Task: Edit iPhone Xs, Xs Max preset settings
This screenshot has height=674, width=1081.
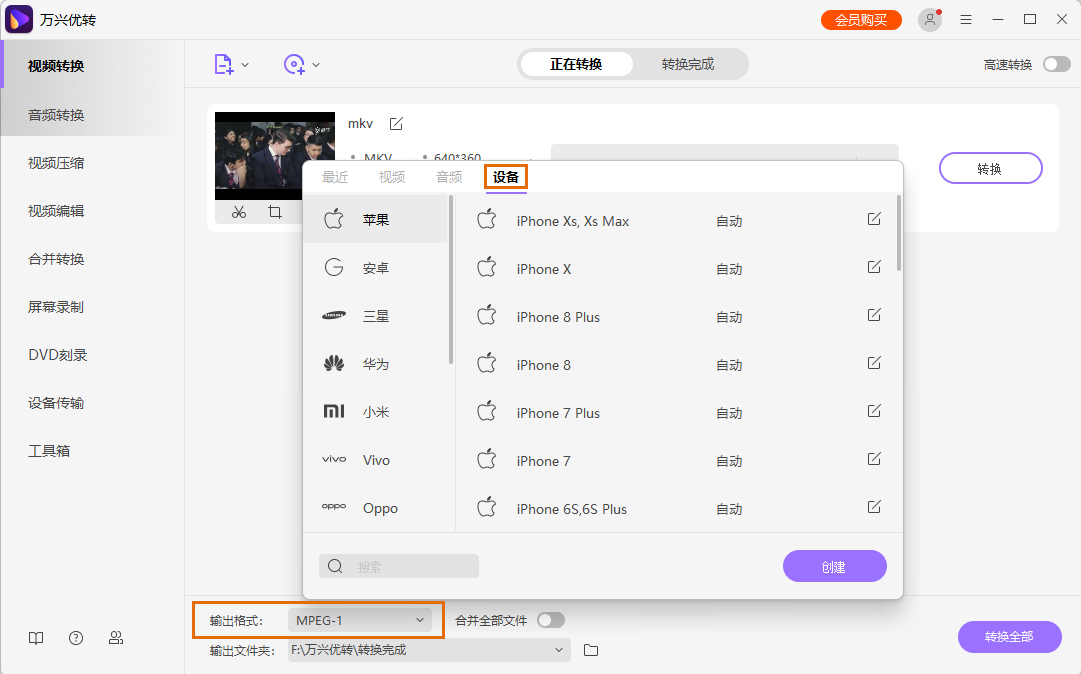Action: click(x=873, y=218)
